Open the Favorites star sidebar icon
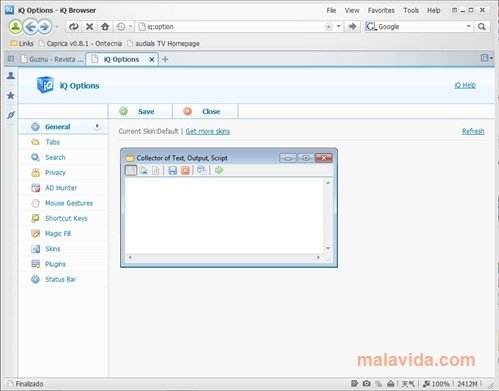Viewport: 499px width, 391px height. point(11,96)
